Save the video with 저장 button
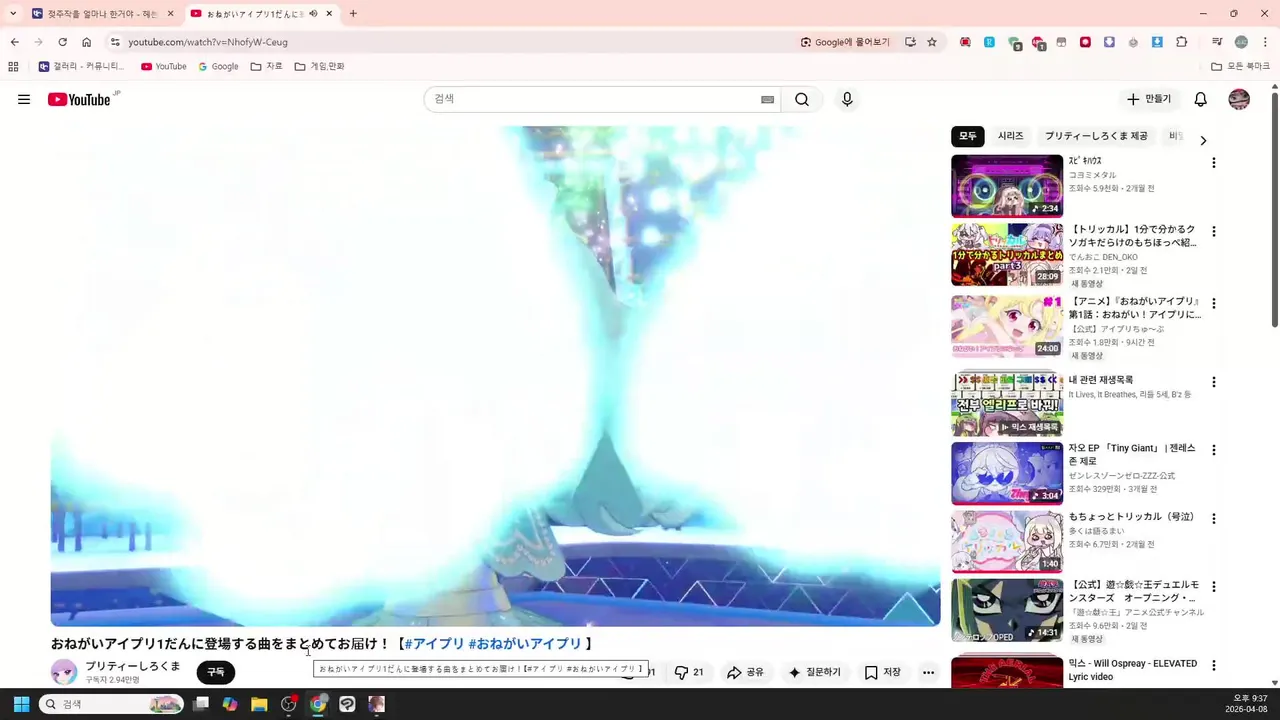The width and height of the screenshot is (1280, 720). [883, 673]
